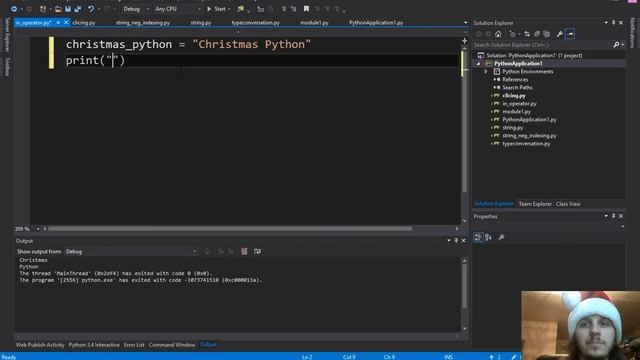Open the Python 3.4 Interactive tab

click(x=94, y=345)
